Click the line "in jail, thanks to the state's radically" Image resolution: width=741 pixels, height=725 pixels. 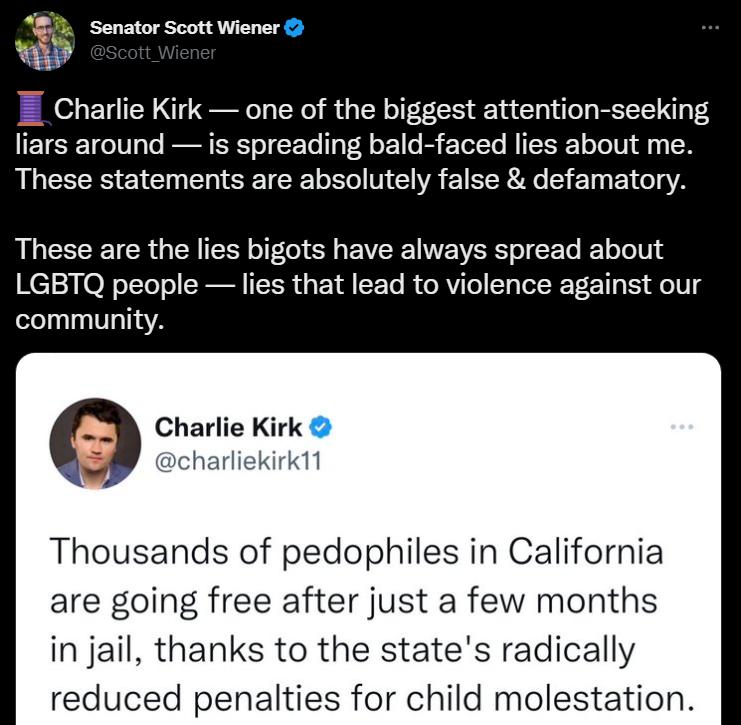point(343,650)
